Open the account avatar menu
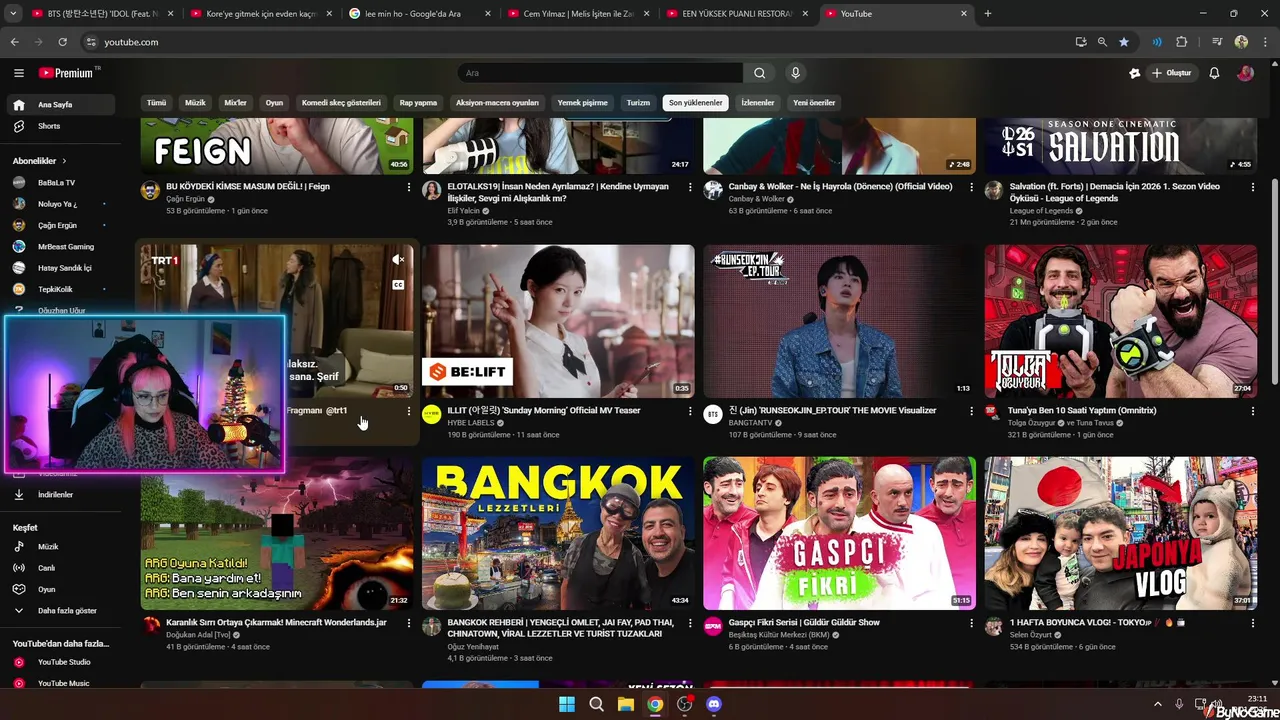This screenshot has width=1280, height=720. tap(1245, 73)
